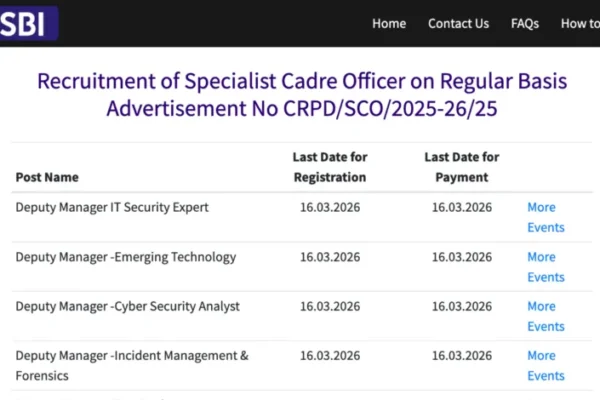Click the partially visible 'How to' menu item
The image size is (600, 400).
click(x=579, y=23)
